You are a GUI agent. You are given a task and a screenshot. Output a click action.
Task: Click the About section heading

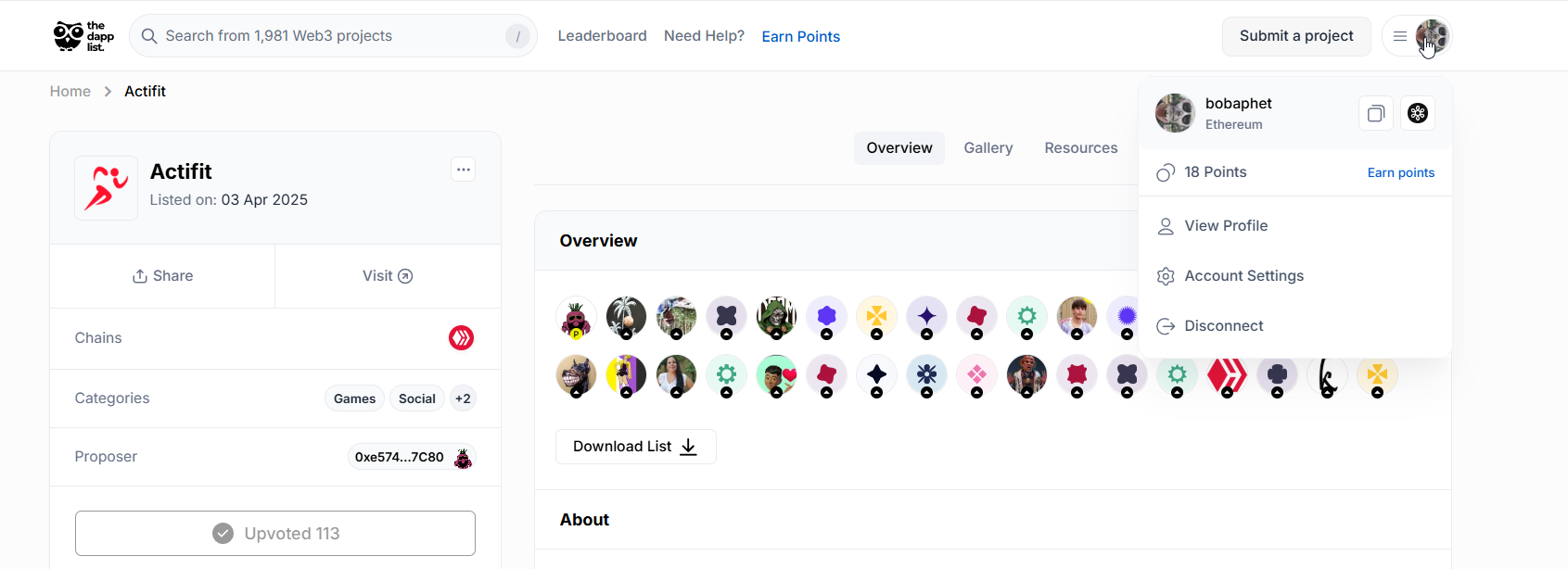point(585,520)
